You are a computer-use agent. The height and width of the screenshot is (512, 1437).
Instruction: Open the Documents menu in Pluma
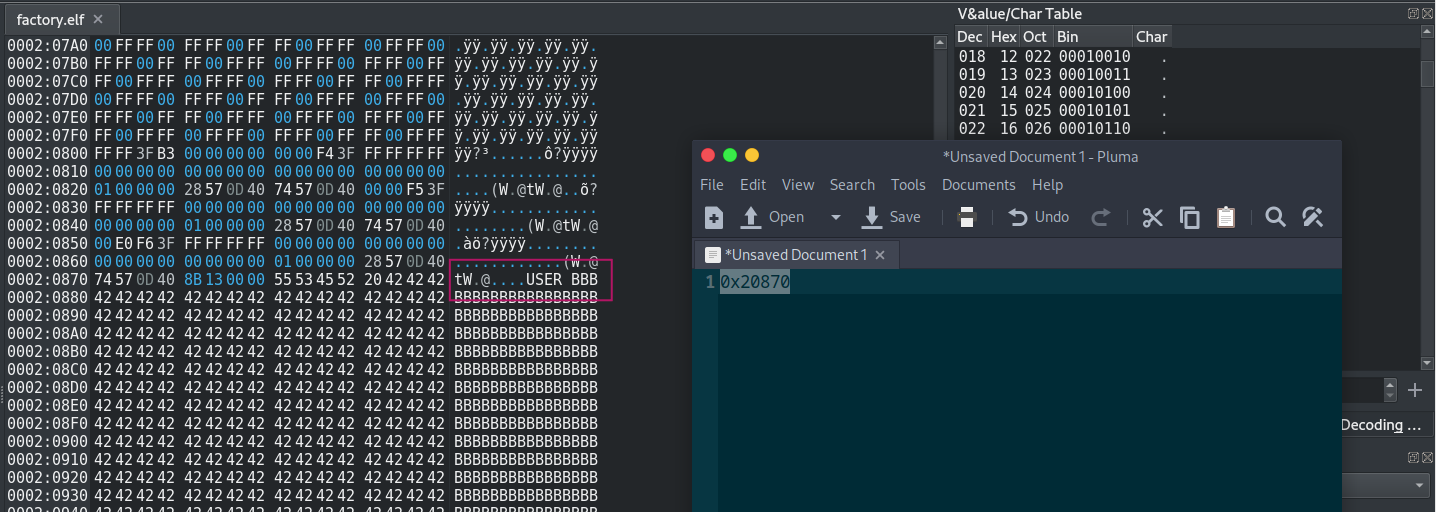tap(979, 185)
